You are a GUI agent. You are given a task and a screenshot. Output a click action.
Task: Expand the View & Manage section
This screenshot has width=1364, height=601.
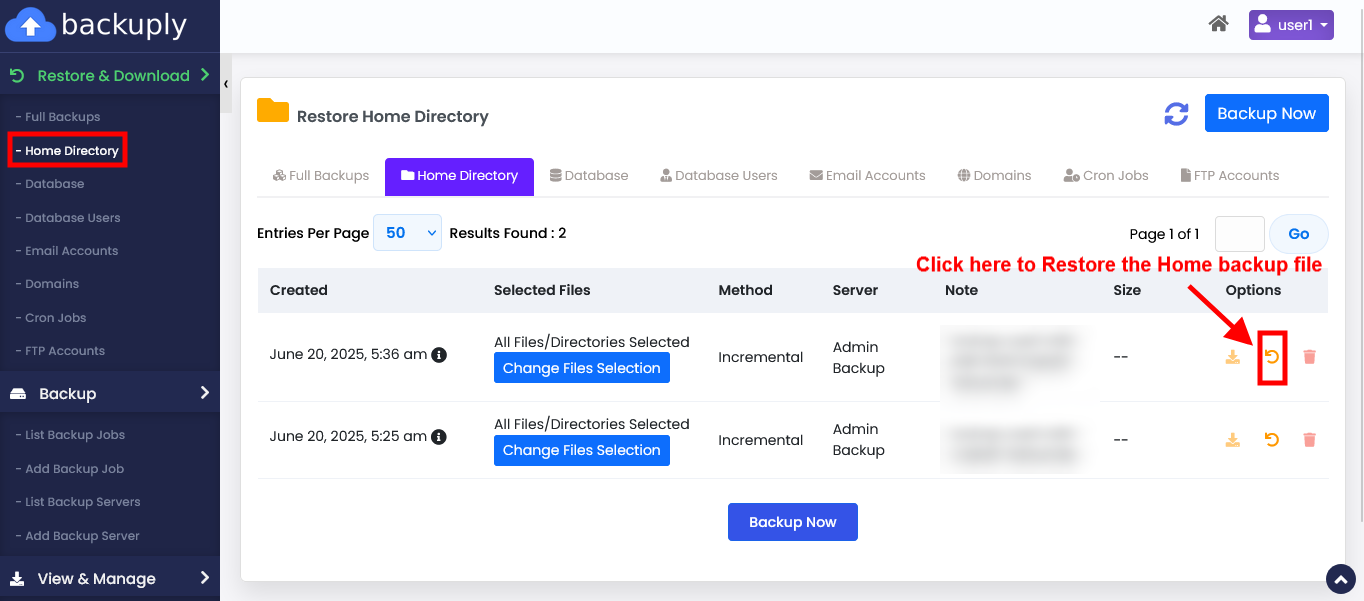[110, 578]
